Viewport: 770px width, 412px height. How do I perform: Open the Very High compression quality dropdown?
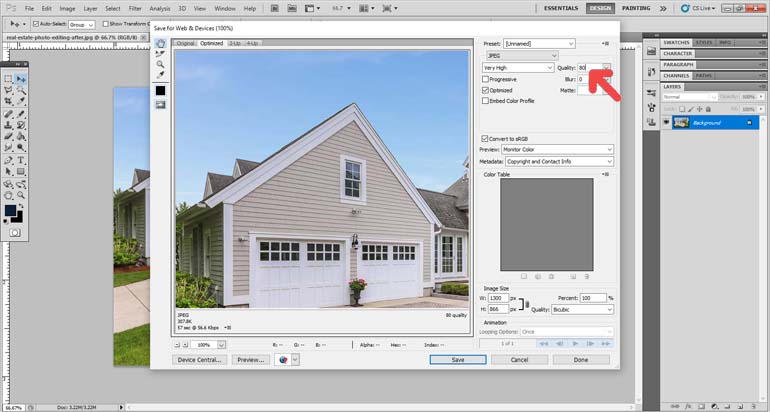518,68
